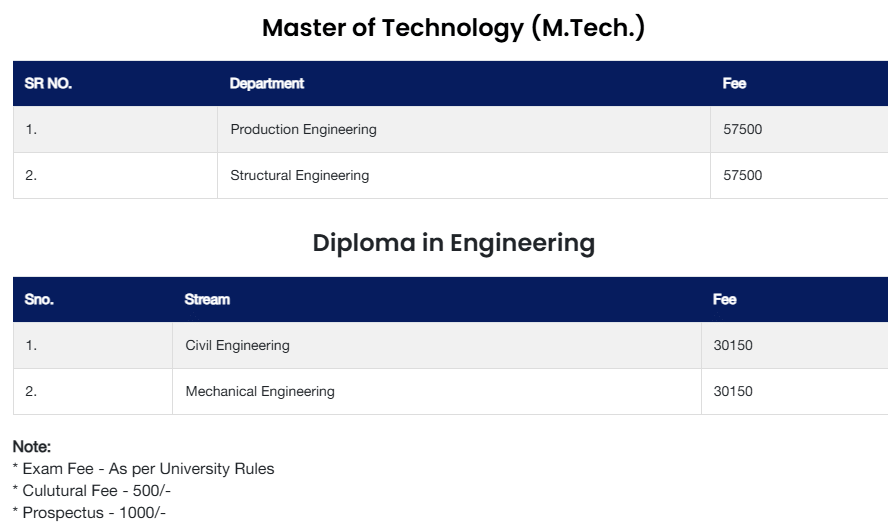Select the Production Engineering cell
This screenshot has width=888, height=530.
(x=303, y=130)
